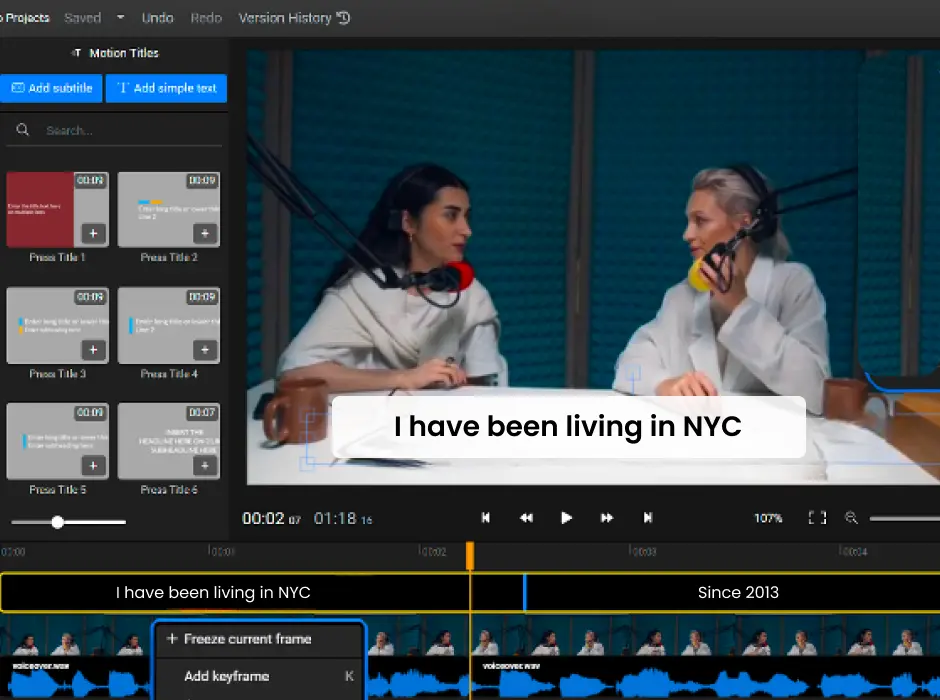Rewind the playback
The height and width of the screenshot is (700, 940).
(526, 518)
